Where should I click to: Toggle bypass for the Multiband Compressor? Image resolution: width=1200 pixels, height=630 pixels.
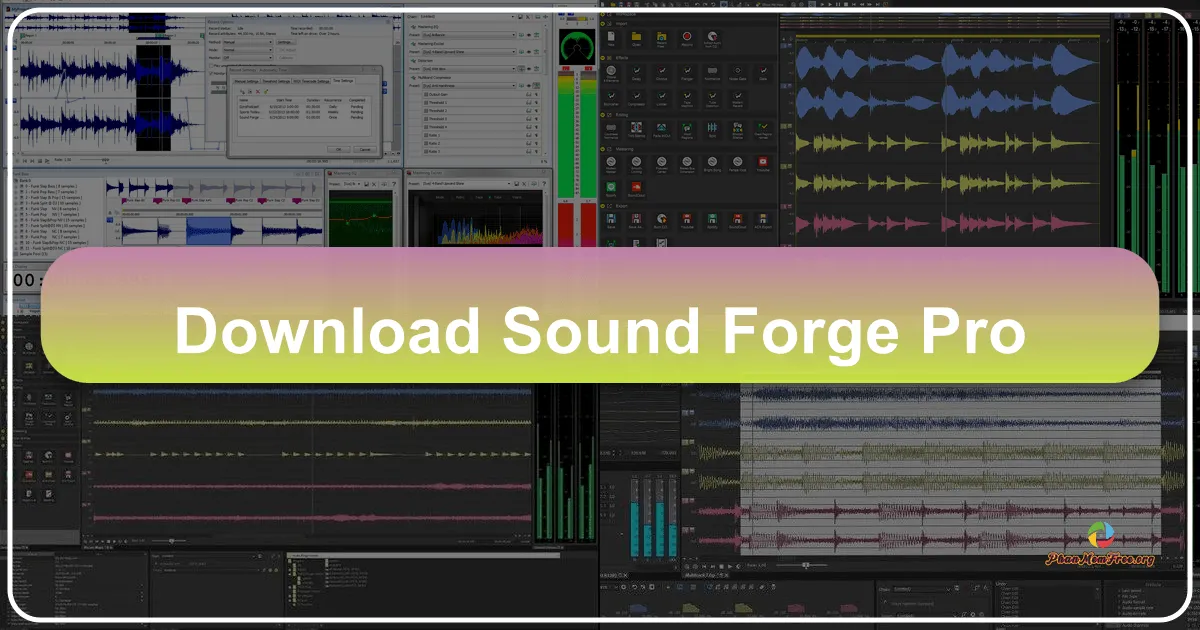(x=529, y=85)
